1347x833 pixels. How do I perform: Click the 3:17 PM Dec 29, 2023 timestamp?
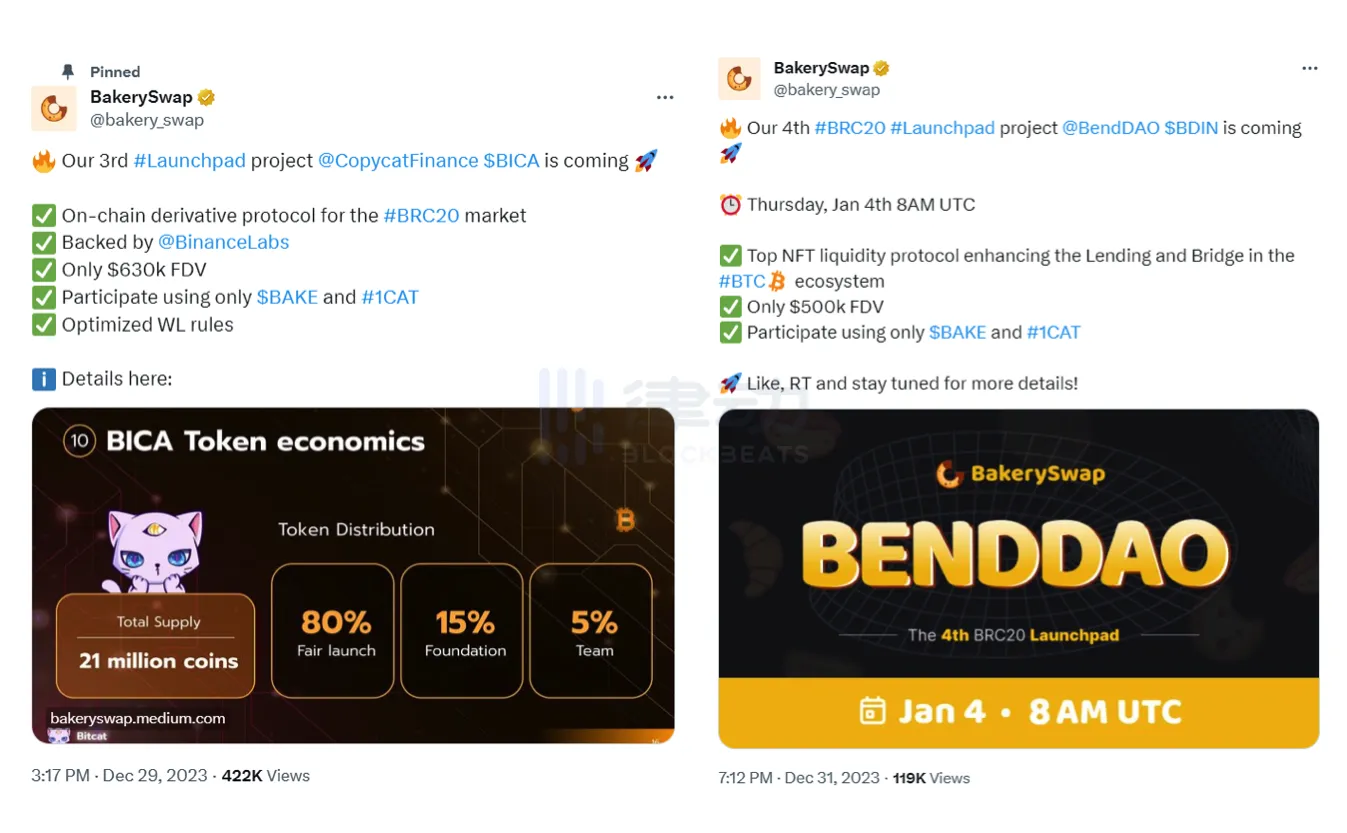119,775
